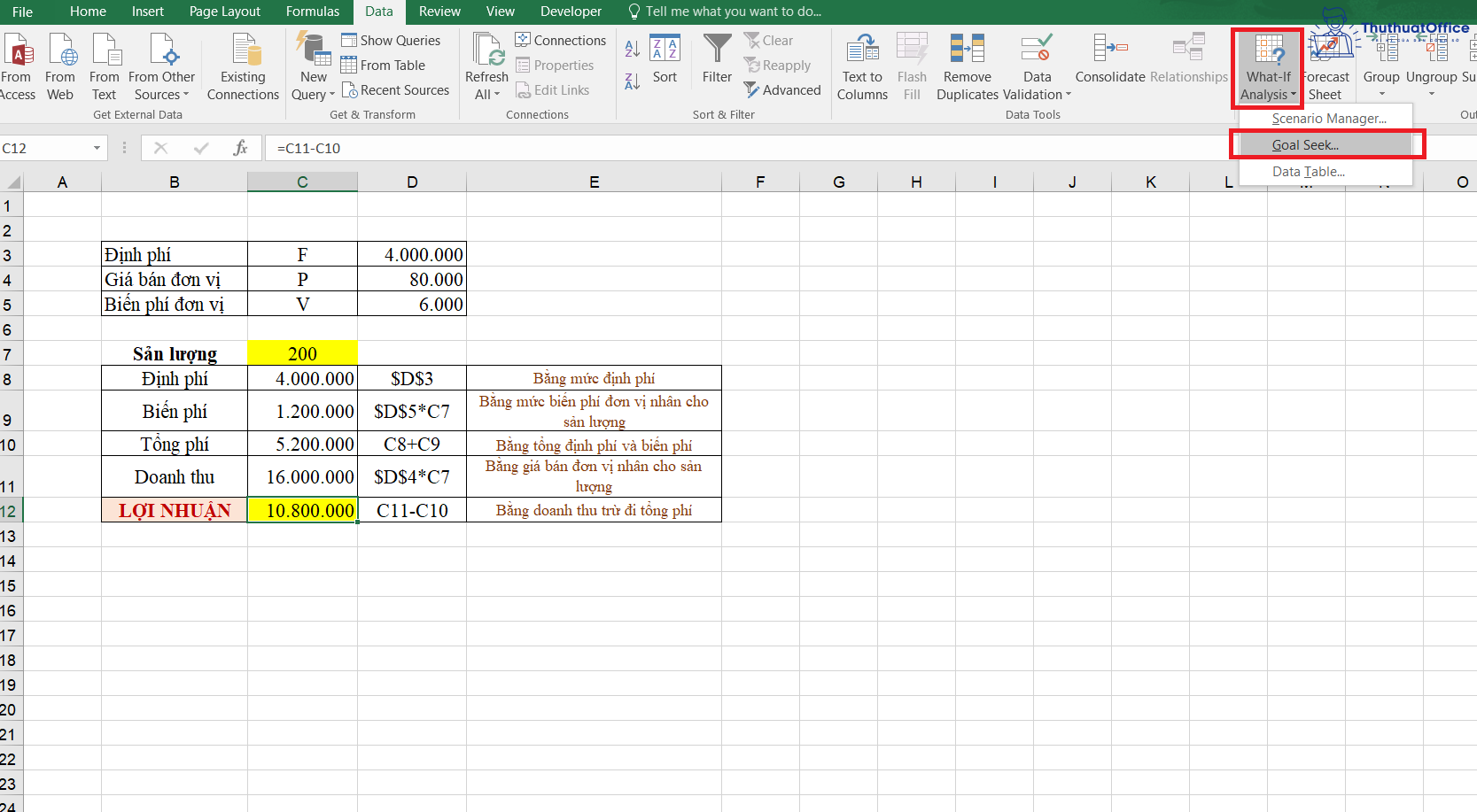This screenshot has height=812, width=1477.
Task: Open the Text to Columns tool
Action: click(x=861, y=66)
